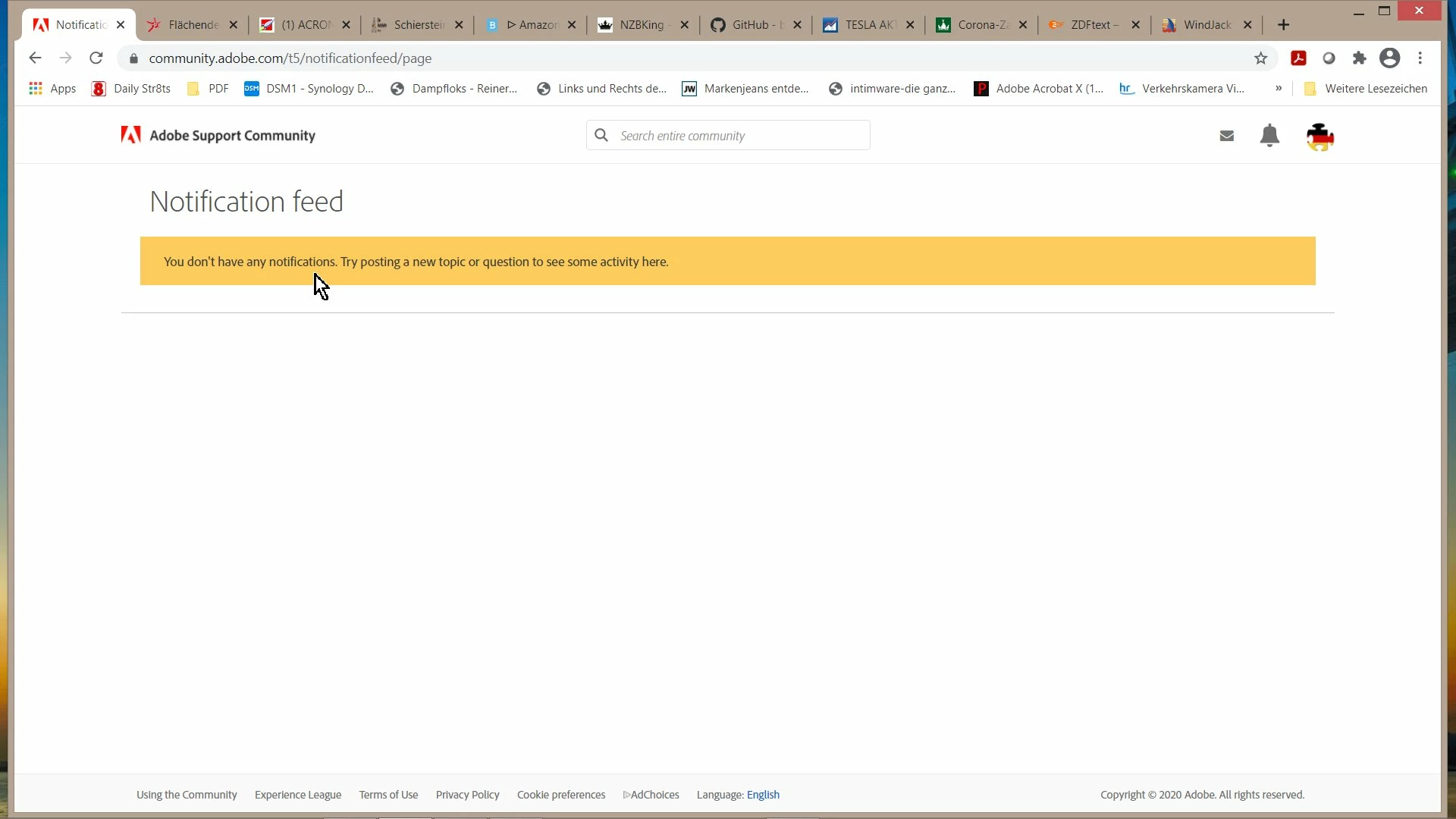Reload the current page
1456x819 pixels.
[x=96, y=58]
